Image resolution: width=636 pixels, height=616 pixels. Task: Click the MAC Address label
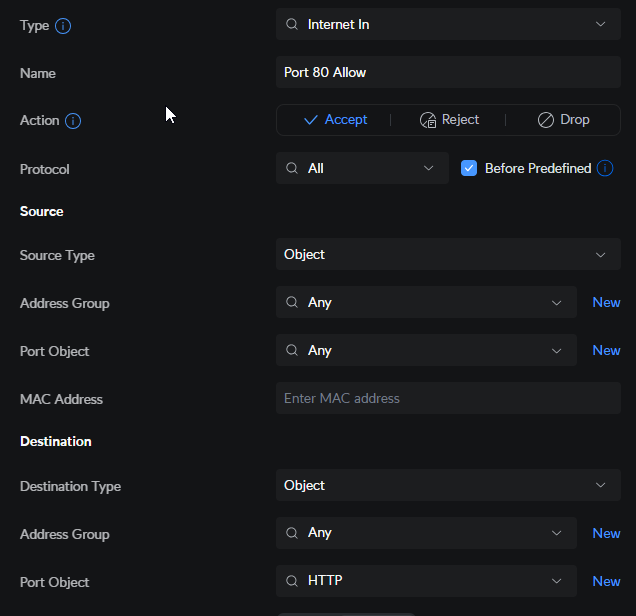click(x=61, y=399)
